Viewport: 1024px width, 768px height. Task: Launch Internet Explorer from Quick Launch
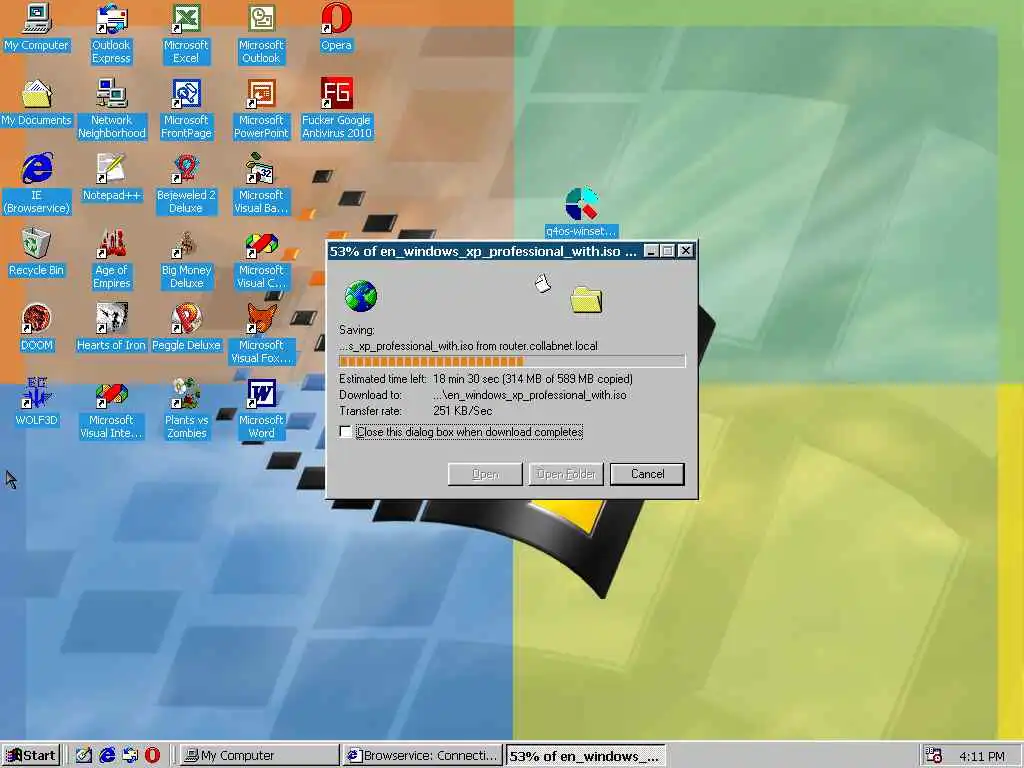(107, 756)
